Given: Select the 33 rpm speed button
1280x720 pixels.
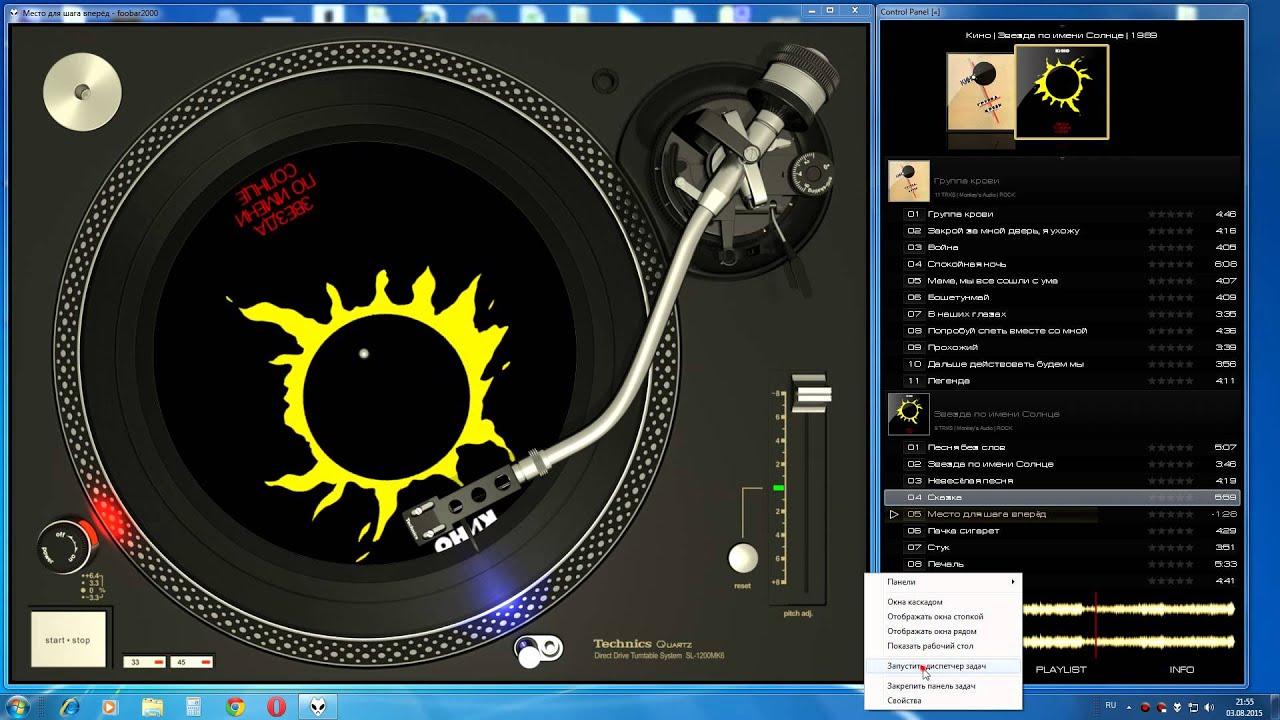Looking at the screenshot, I should point(144,662).
